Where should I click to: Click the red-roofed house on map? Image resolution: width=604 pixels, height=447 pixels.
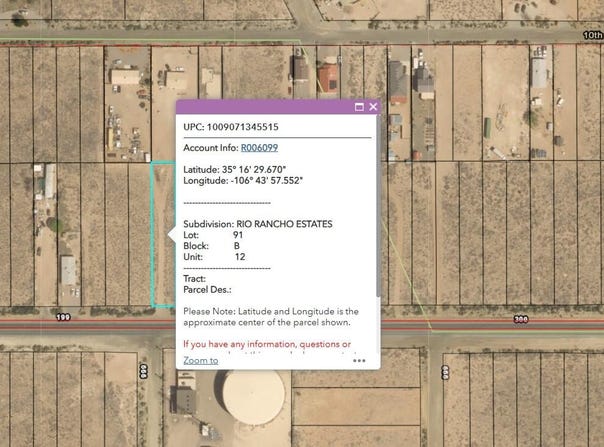(328, 78)
